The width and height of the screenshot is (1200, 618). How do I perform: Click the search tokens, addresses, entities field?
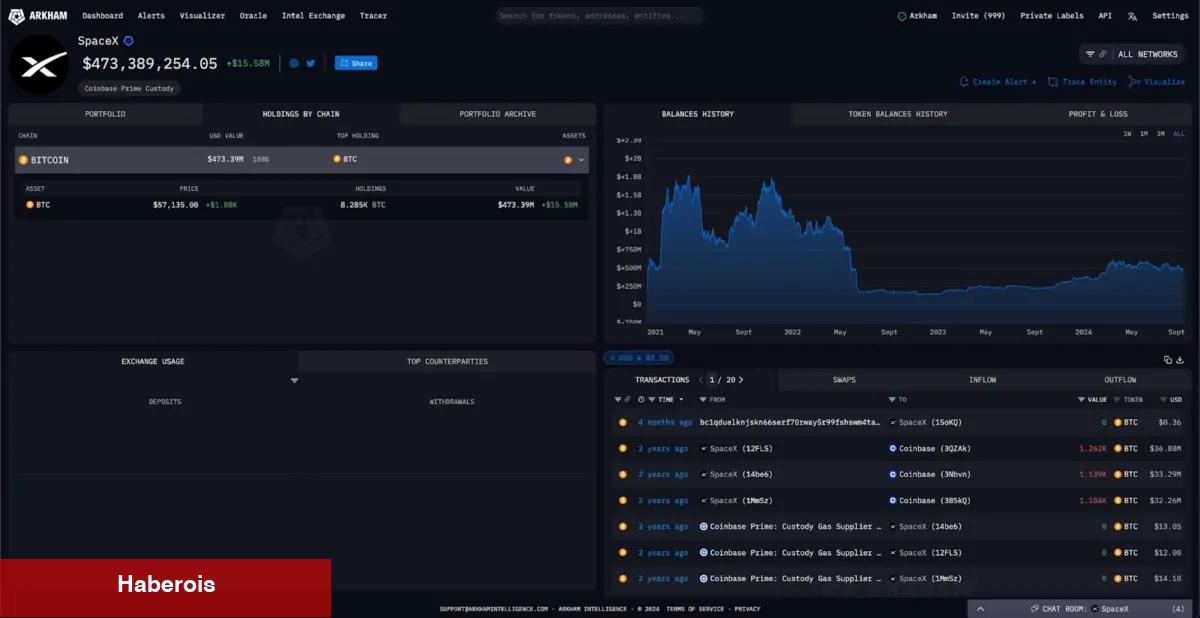click(599, 16)
